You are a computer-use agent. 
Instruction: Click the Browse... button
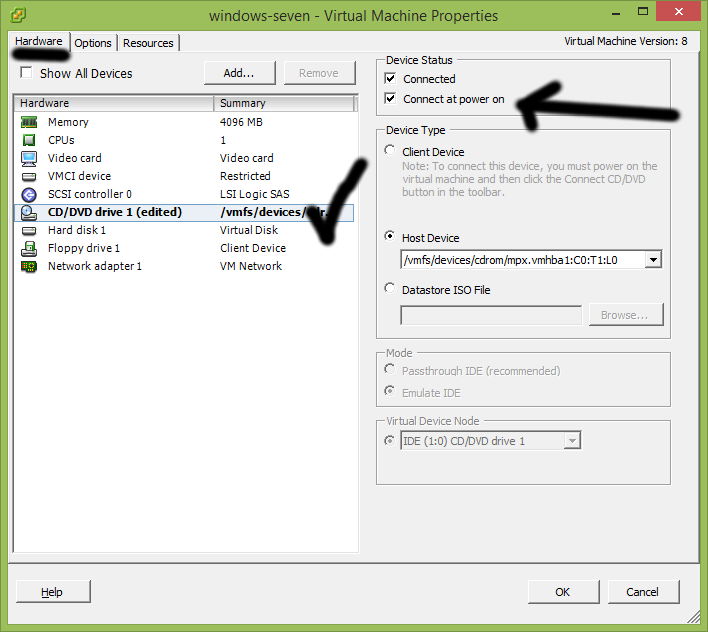[x=625, y=315]
